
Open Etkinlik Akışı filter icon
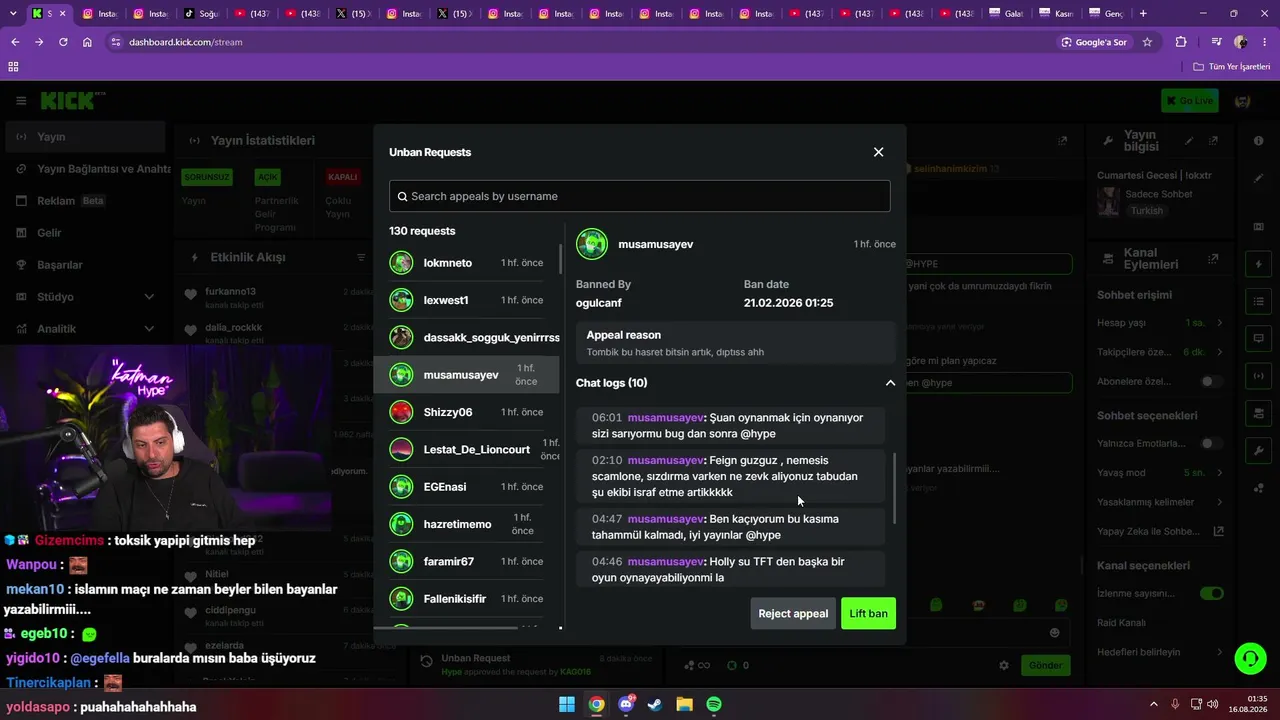point(362,257)
